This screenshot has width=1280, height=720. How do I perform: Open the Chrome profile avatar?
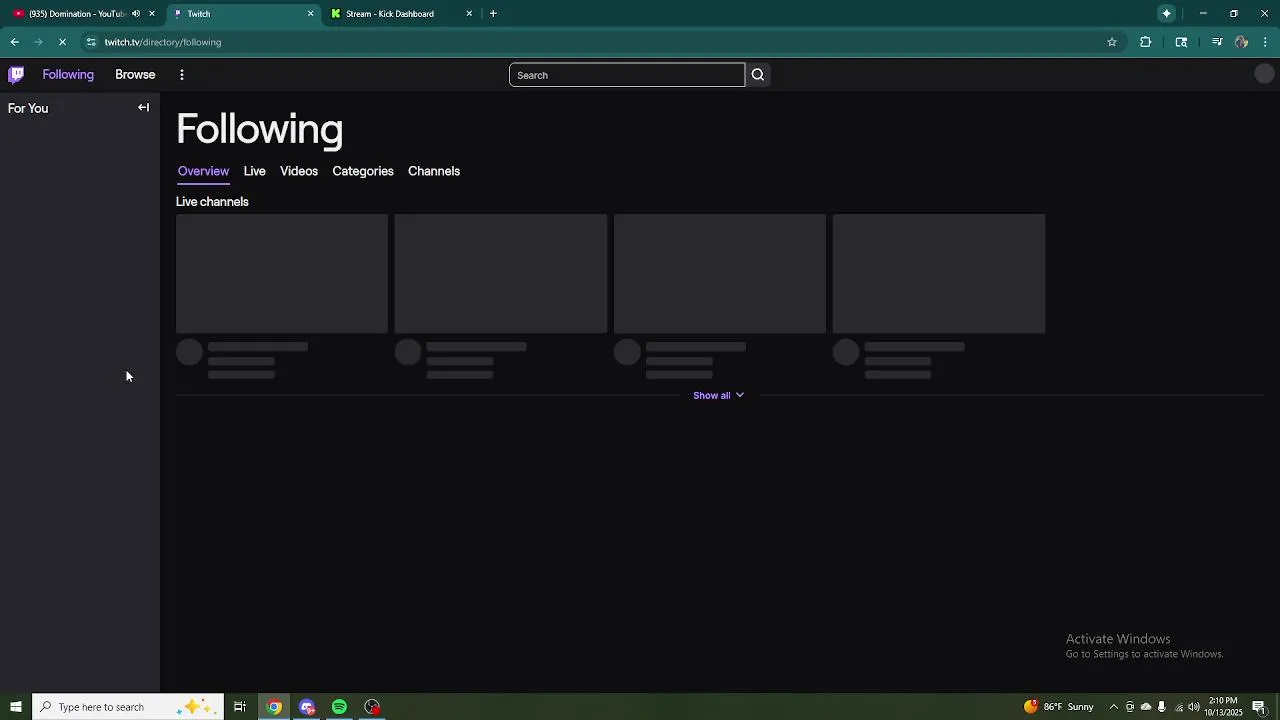[1241, 42]
